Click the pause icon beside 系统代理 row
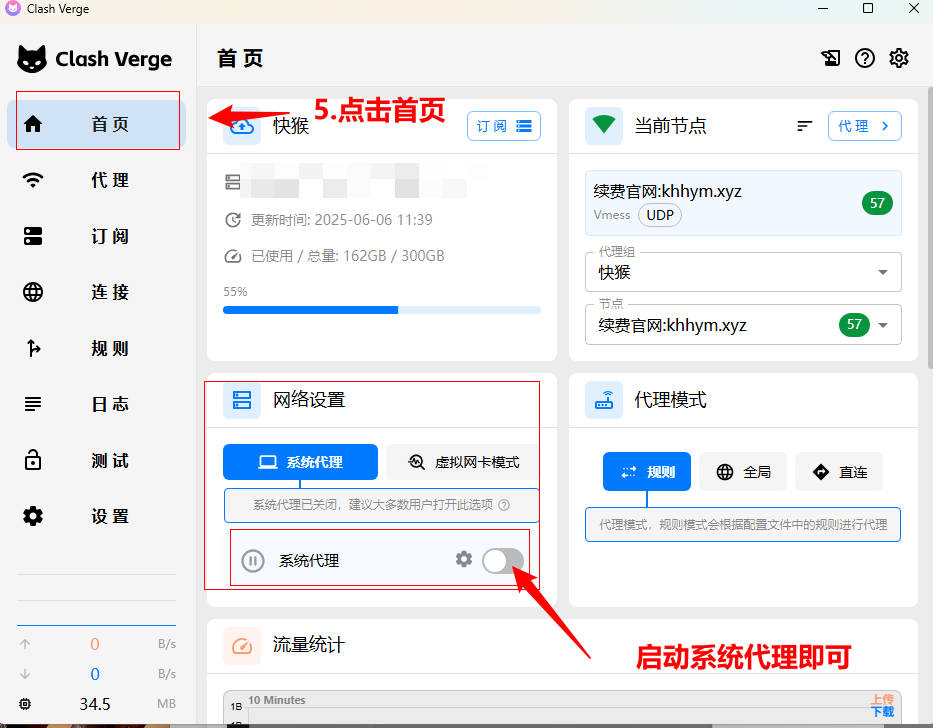This screenshot has height=728, width=933. (x=253, y=561)
